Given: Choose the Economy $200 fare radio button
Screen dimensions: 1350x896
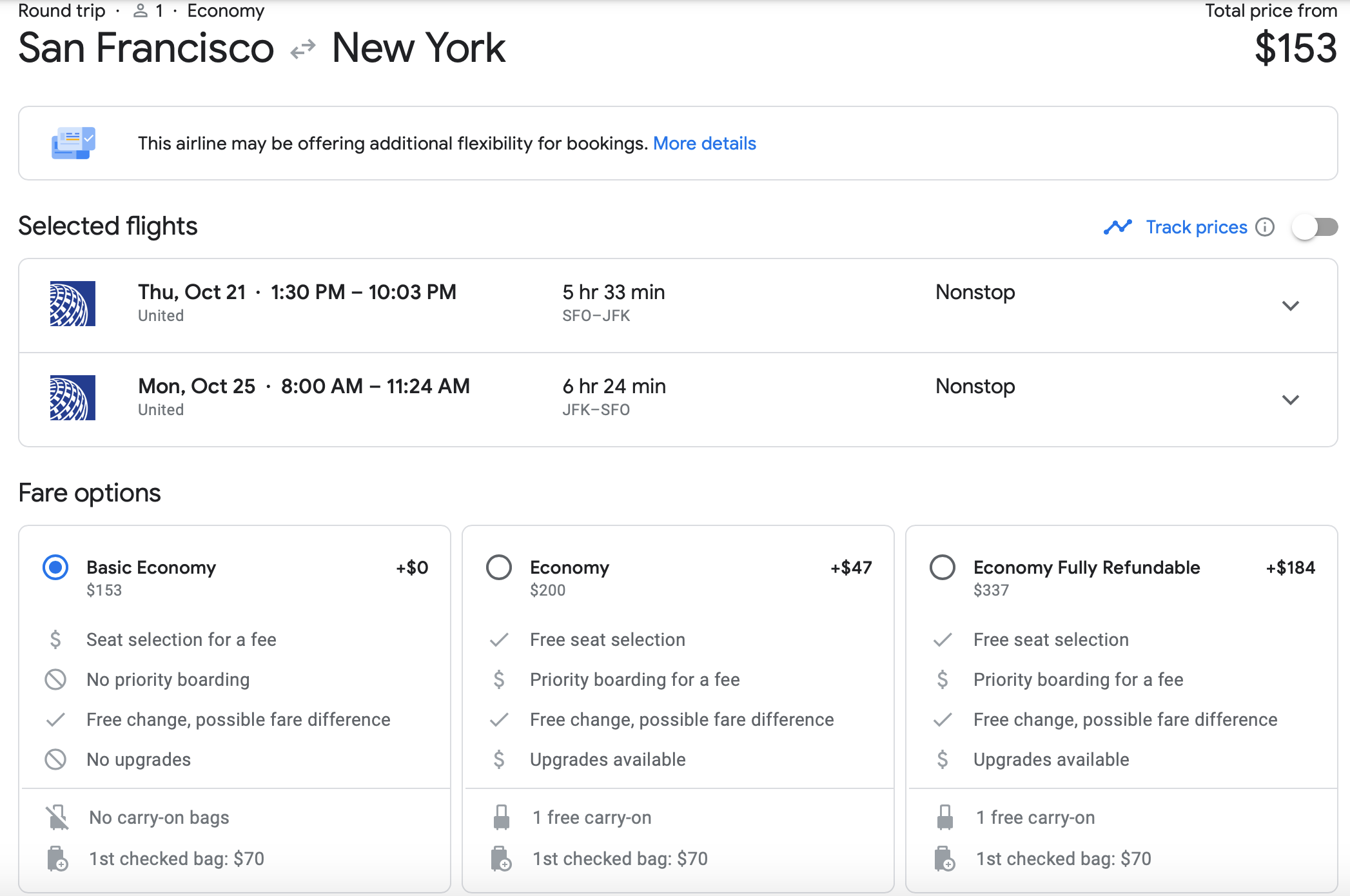Looking at the screenshot, I should coord(499,567).
